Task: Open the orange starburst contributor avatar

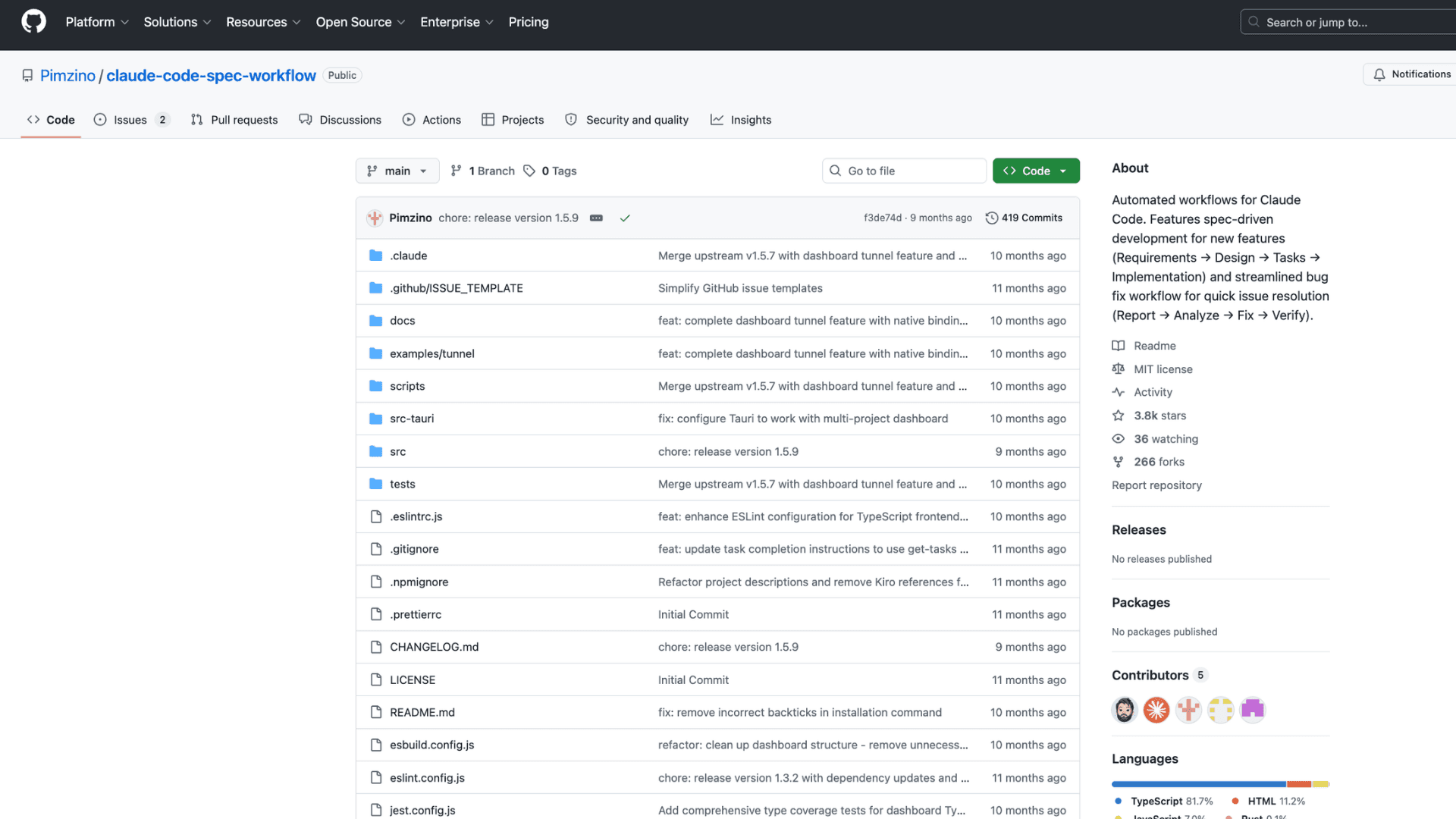Action: coord(1156,710)
